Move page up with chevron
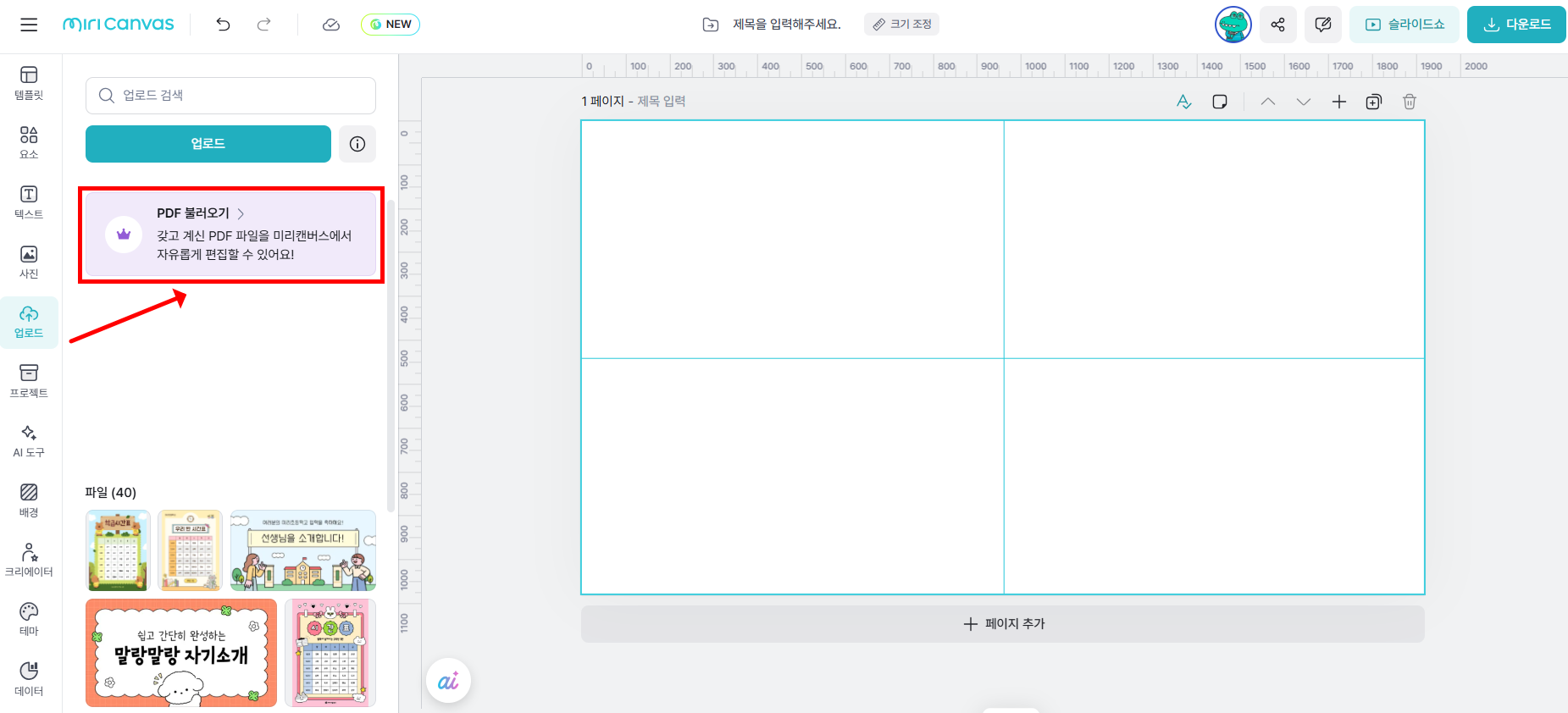 pos(1267,102)
